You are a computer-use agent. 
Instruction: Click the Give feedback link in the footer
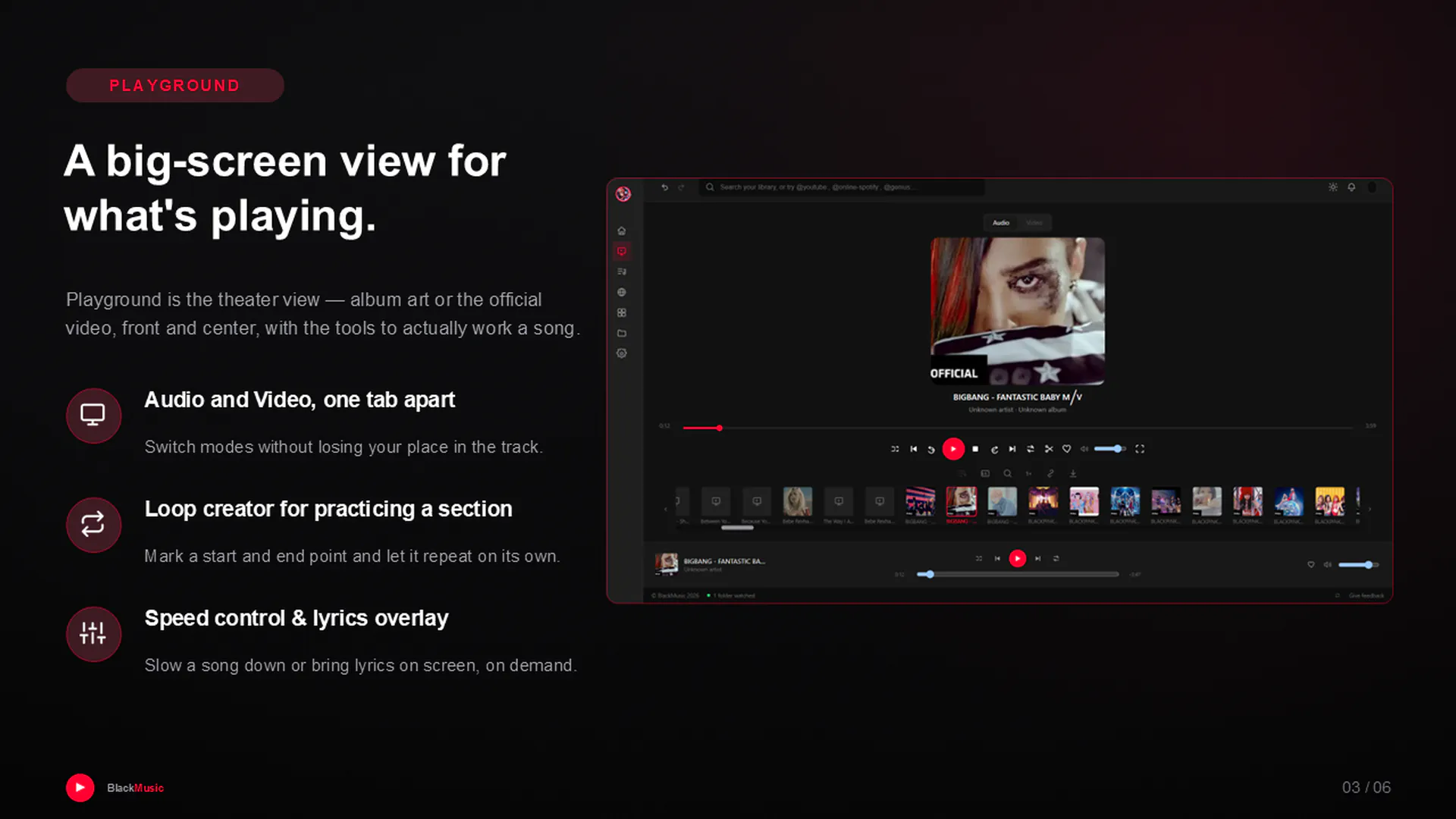[x=1366, y=596]
